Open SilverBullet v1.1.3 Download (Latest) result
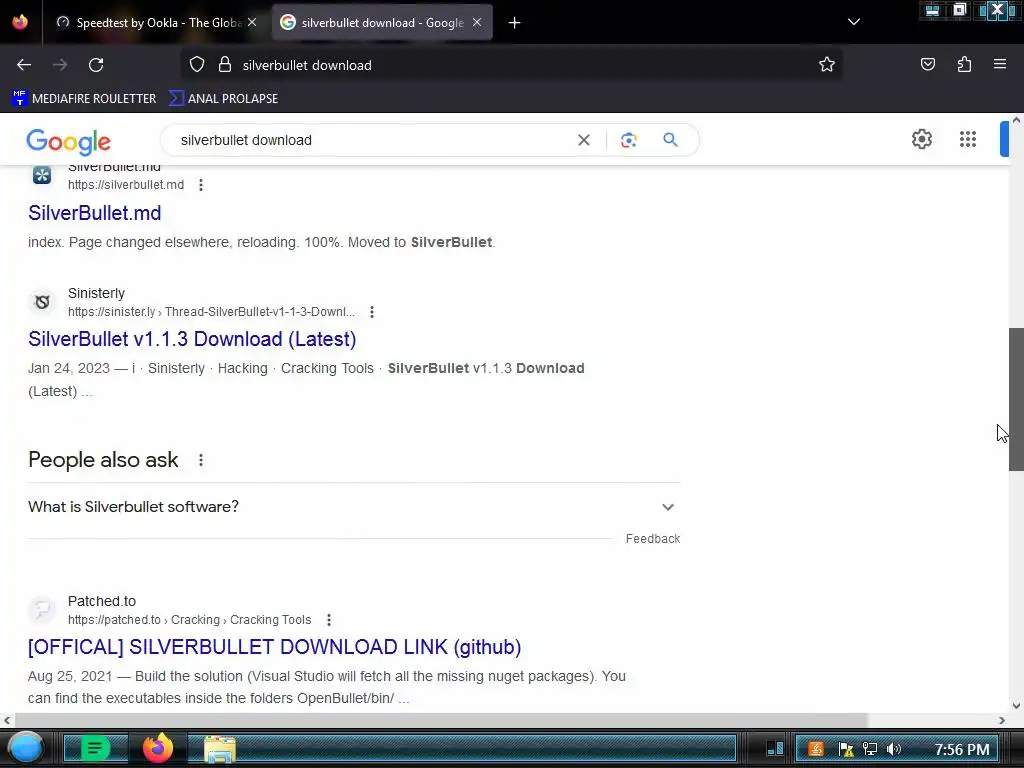Screen dimensions: 1024x768 pyautogui.click(x=192, y=339)
